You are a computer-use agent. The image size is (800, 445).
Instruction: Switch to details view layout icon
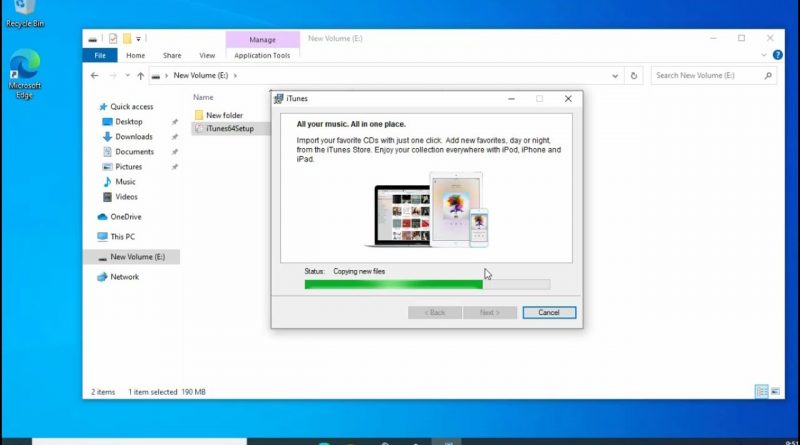(761, 391)
